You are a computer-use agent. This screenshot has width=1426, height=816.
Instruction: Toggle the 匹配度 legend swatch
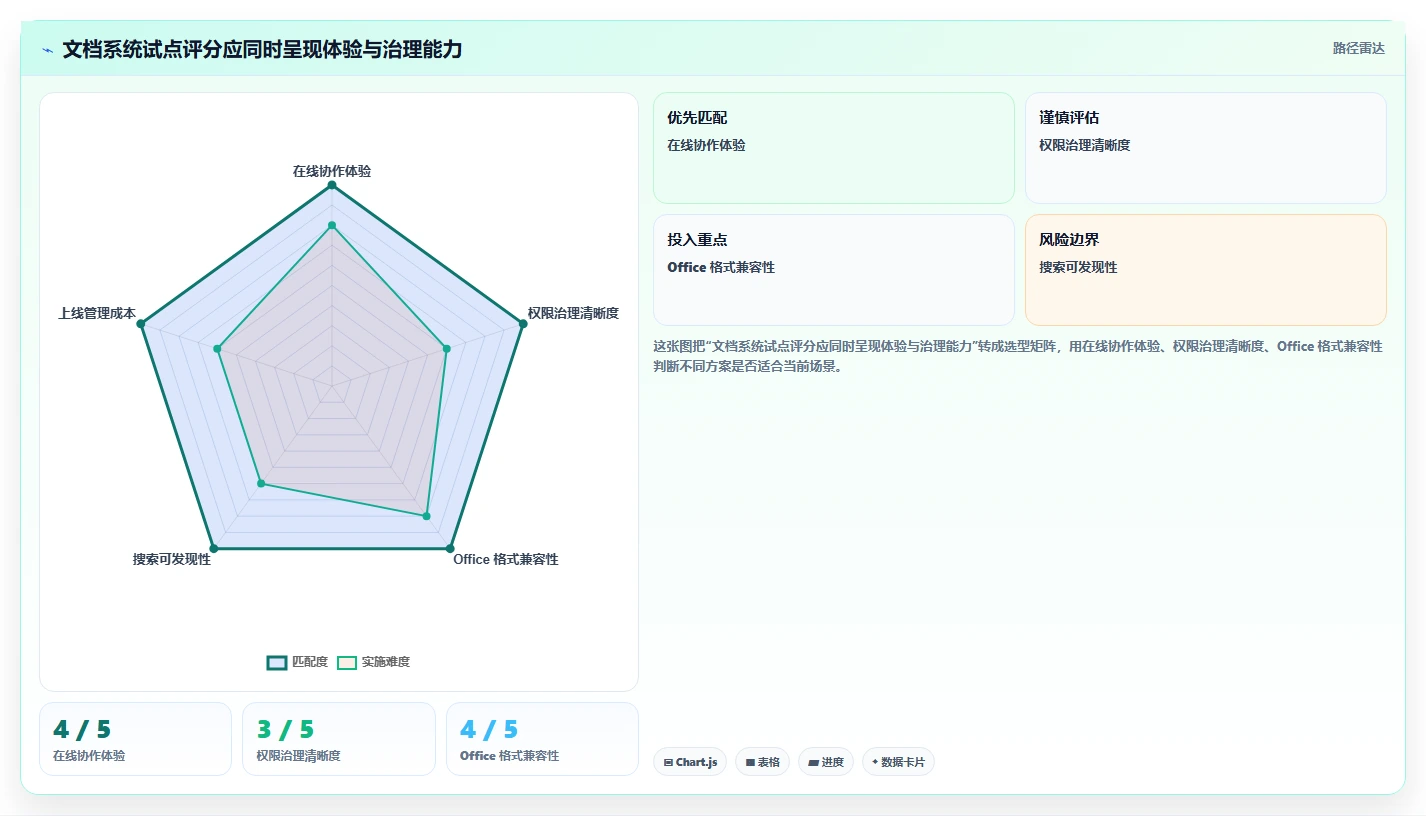point(277,662)
